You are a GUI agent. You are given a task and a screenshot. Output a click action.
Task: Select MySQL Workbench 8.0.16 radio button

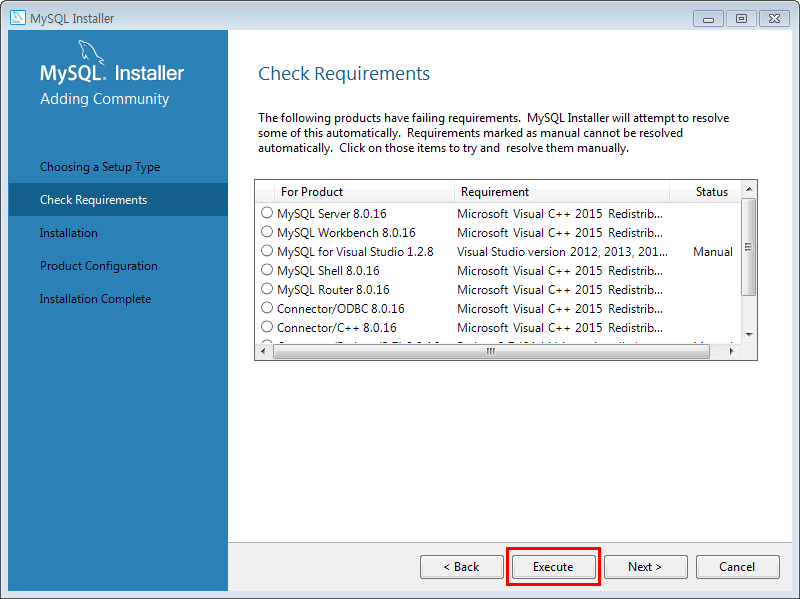pos(267,232)
